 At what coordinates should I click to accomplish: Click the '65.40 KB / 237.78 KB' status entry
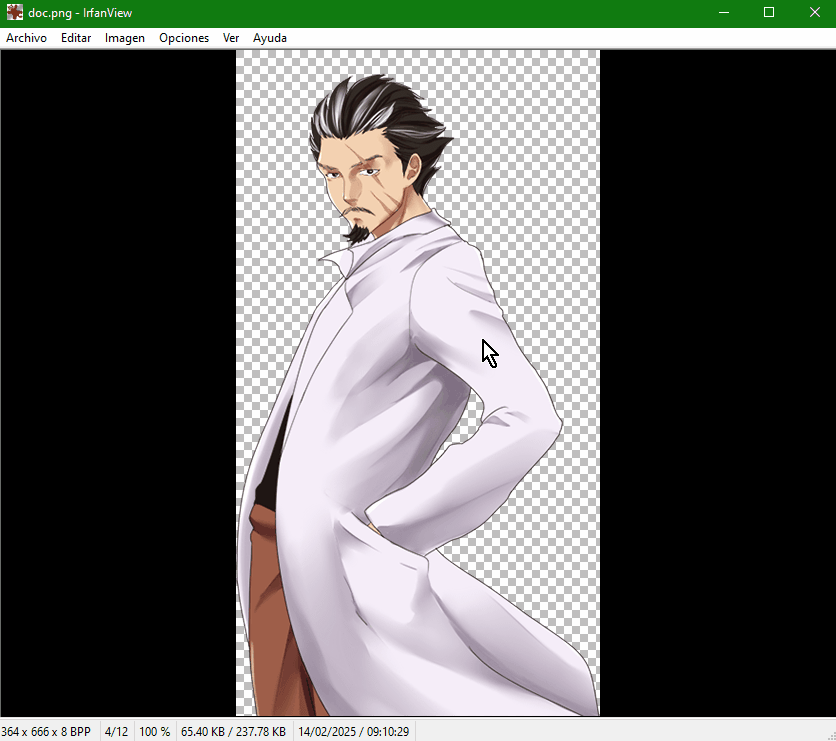234,731
